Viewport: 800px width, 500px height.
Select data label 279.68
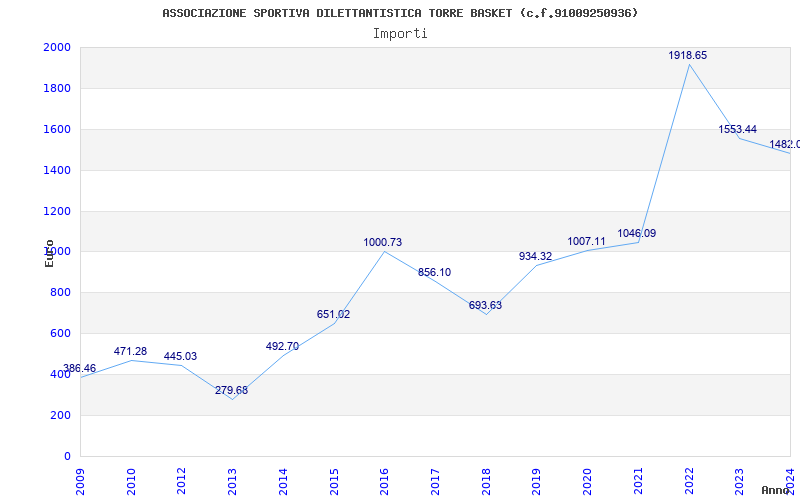pos(231,390)
